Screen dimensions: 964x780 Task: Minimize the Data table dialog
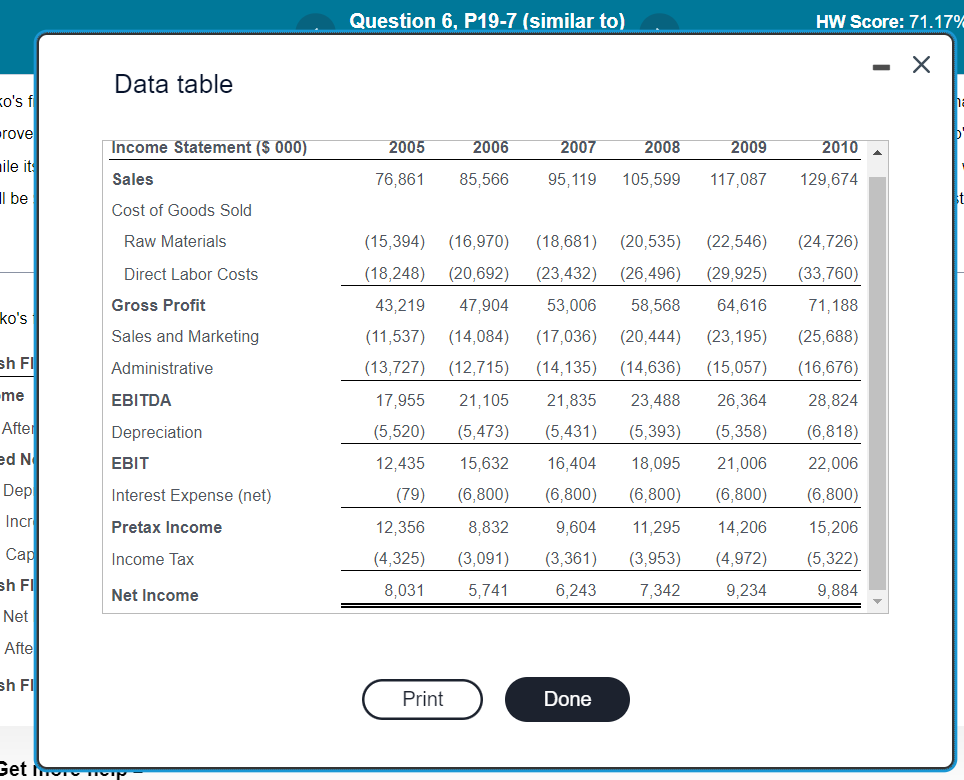pyautogui.click(x=881, y=65)
